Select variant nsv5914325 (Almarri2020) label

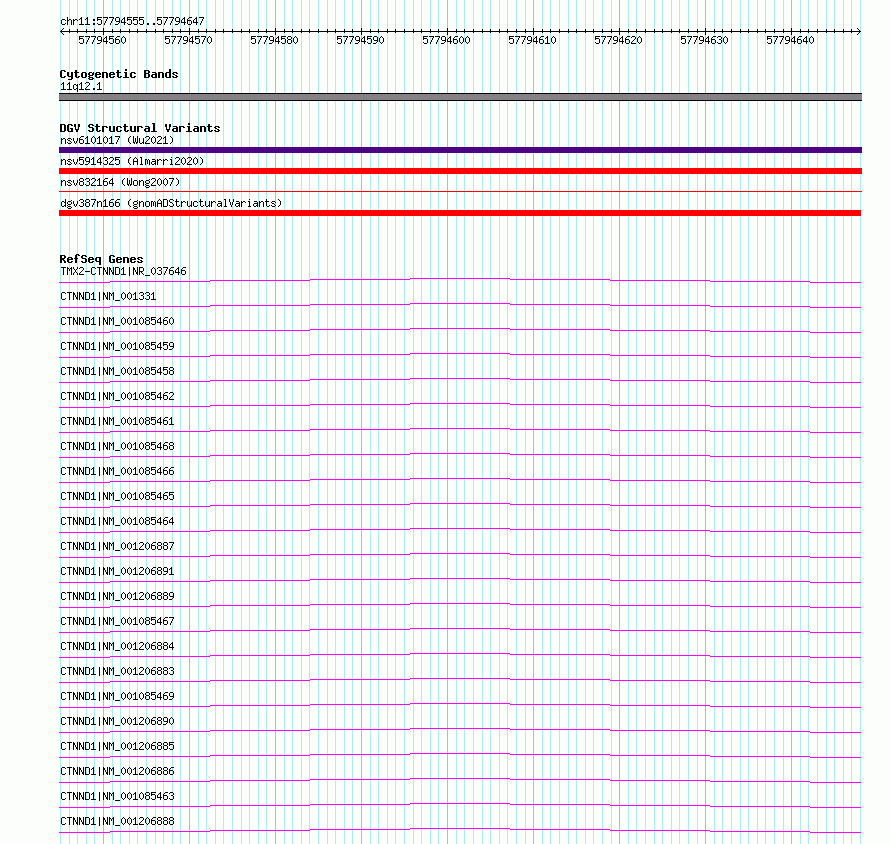click(x=132, y=161)
